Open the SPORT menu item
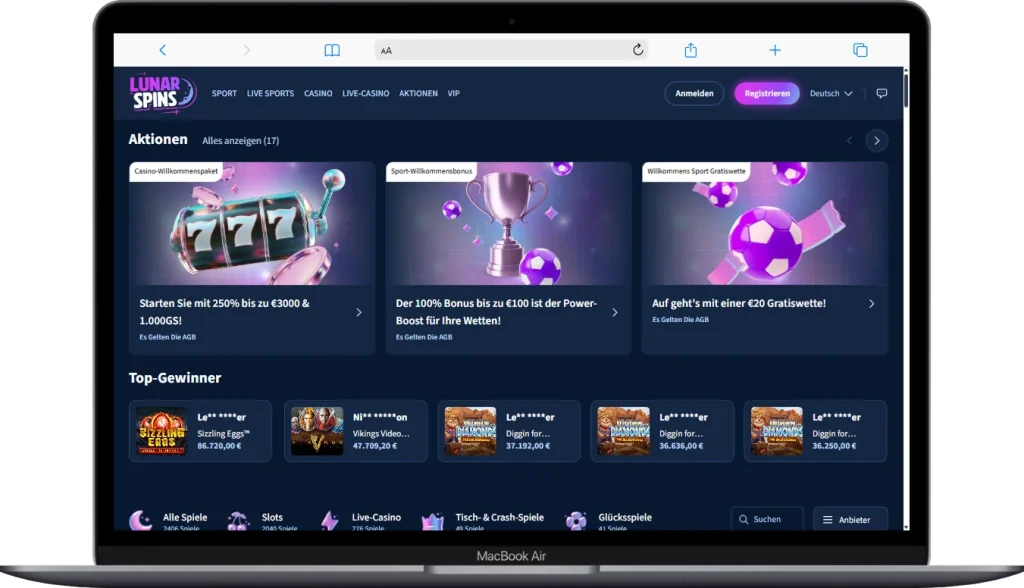1024x588 pixels. coord(224,93)
